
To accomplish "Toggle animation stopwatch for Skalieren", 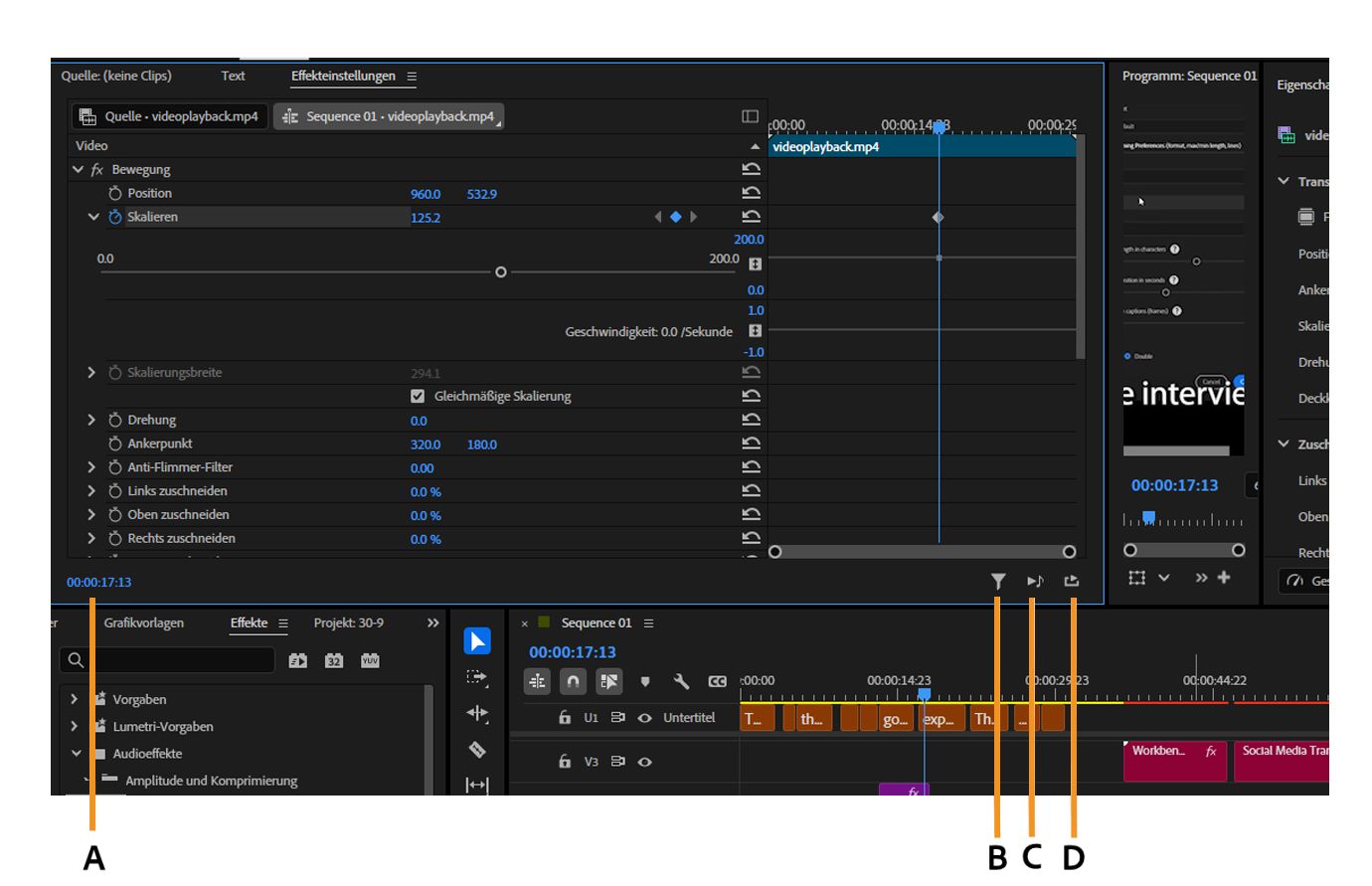I will [115, 217].
